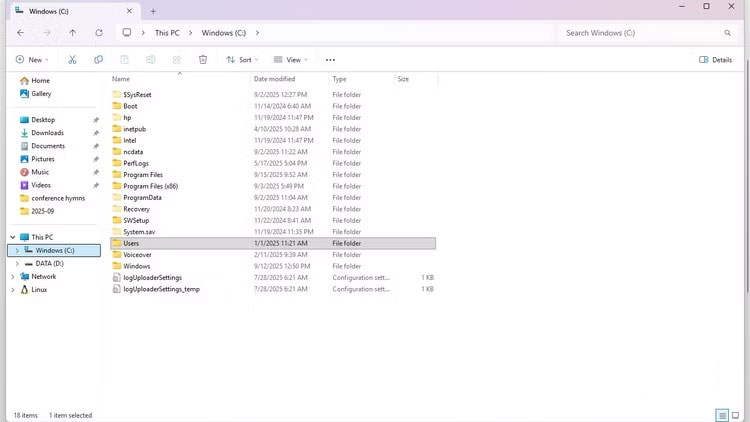Screen dimensions: 750x422
Task: Click the forward navigation arrow
Action: coord(47,33)
